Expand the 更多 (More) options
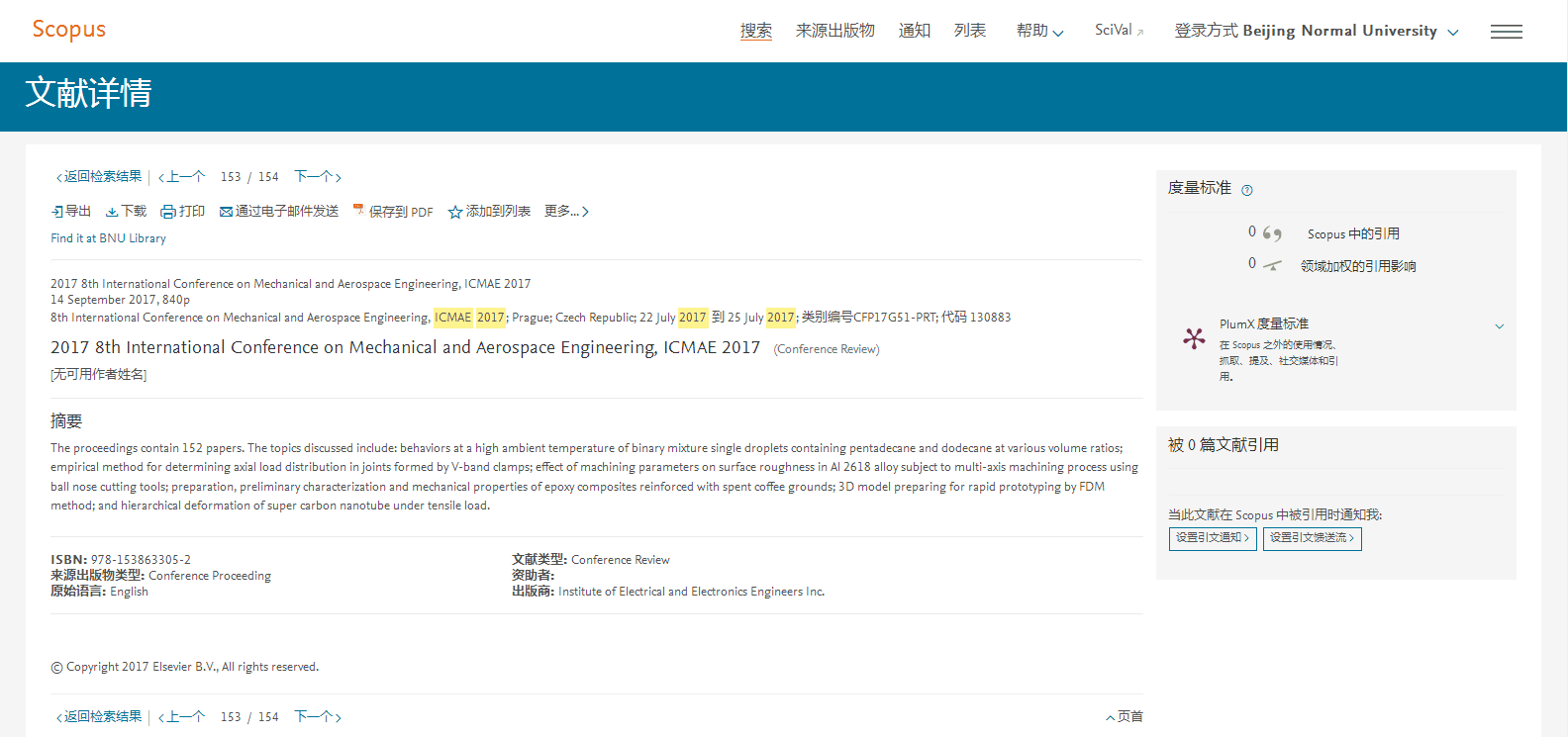This screenshot has height=737, width=1568. coord(566,212)
